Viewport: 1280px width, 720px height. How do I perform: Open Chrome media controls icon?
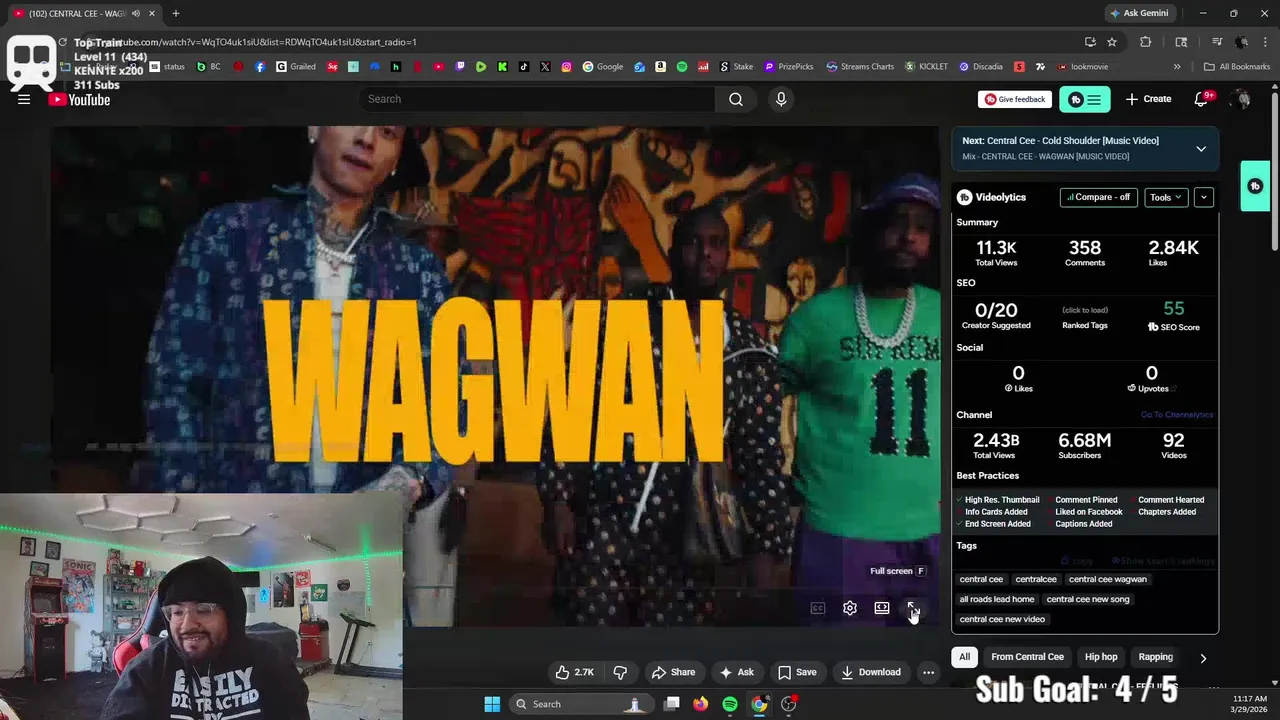(x=1217, y=42)
